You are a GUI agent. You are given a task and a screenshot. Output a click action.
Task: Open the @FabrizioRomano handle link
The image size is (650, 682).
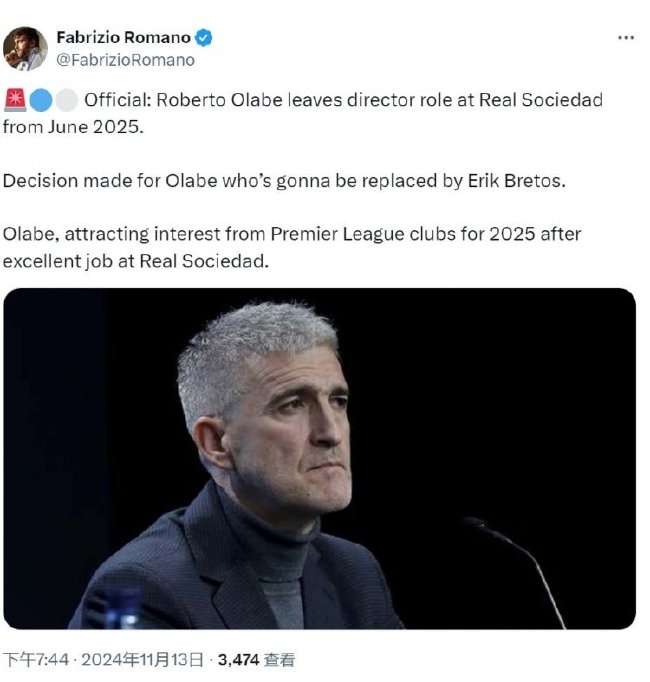(125, 60)
